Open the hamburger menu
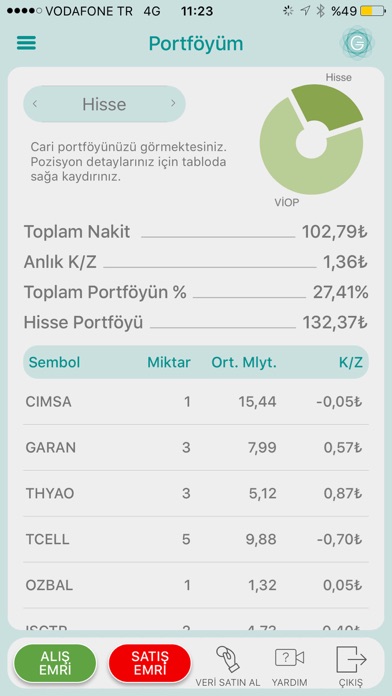This screenshot has width=392, height=696. [x=27, y=44]
